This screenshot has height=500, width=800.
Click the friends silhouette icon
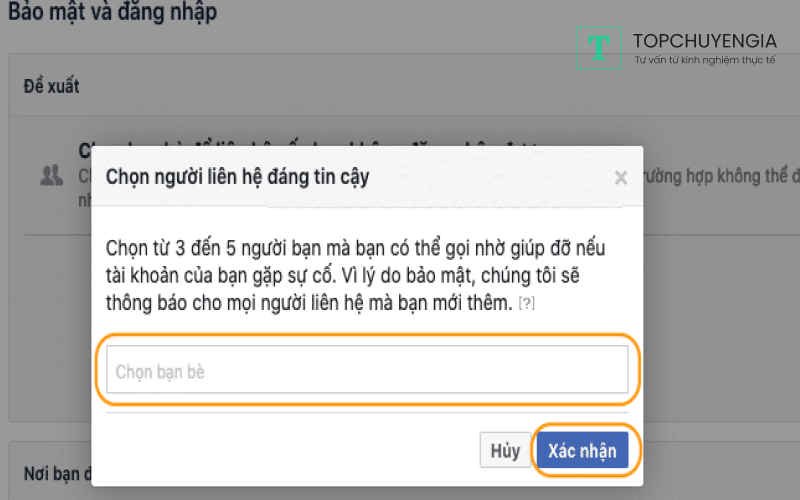[x=52, y=175]
